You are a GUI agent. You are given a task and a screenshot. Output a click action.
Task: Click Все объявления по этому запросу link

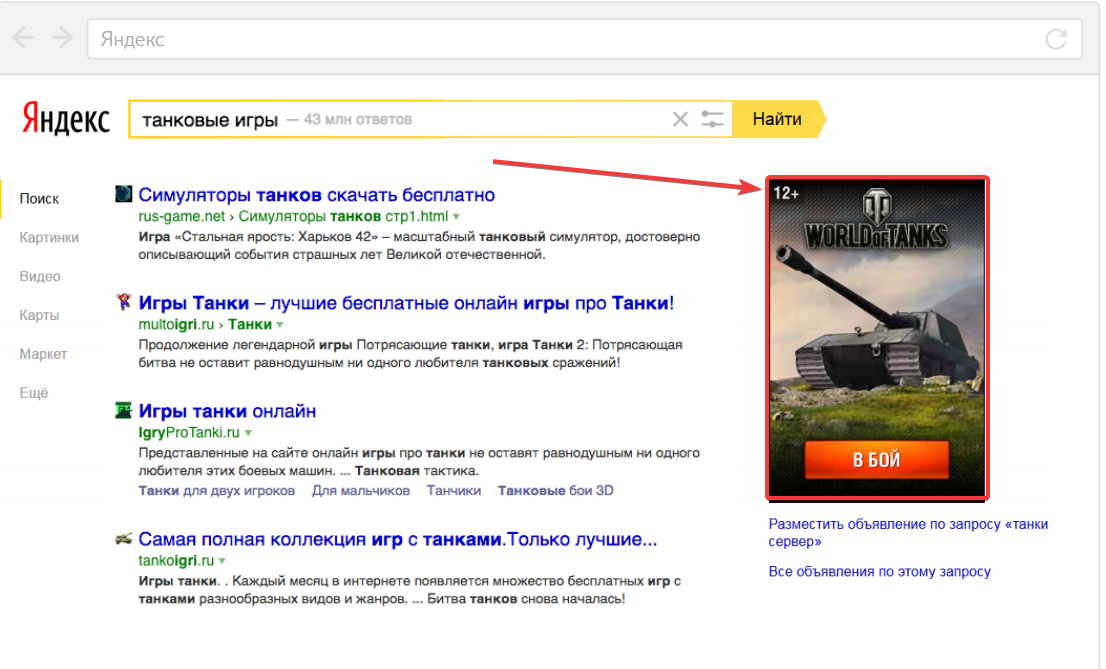pos(880,572)
